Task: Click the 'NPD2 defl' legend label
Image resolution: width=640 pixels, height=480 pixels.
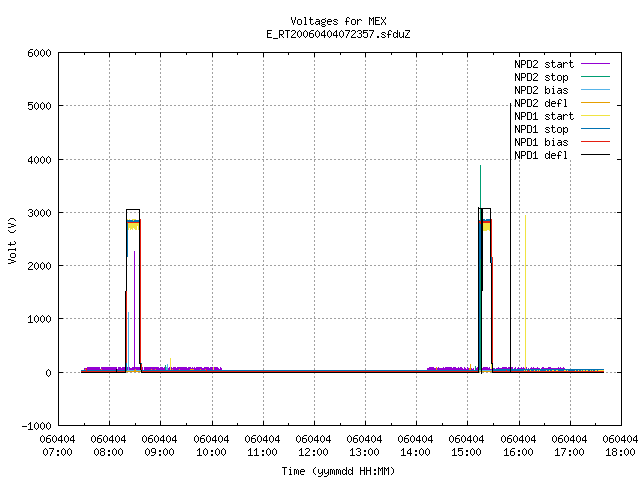Action: pyautogui.click(x=541, y=103)
